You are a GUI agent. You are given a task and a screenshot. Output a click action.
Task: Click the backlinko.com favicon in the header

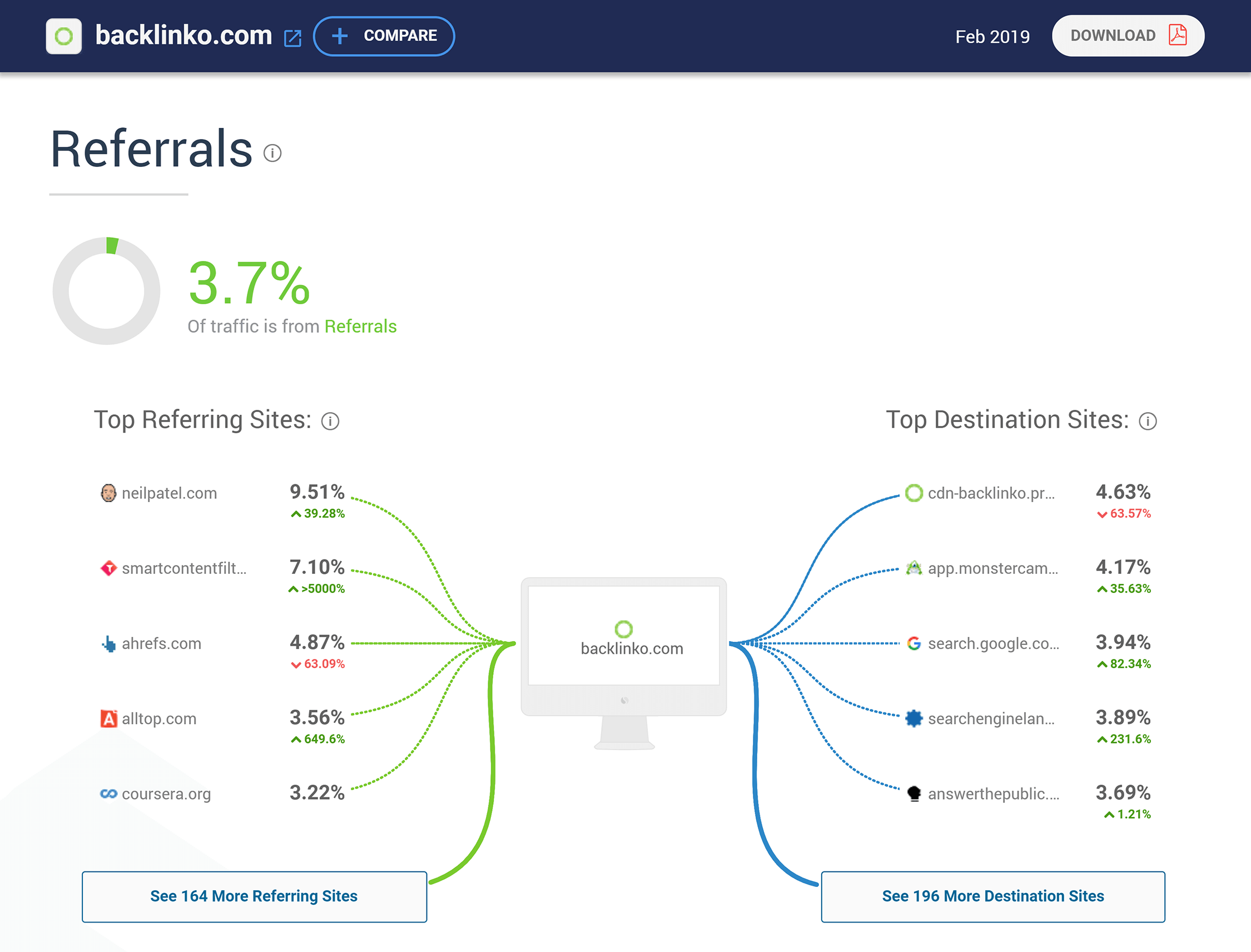click(63, 36)
